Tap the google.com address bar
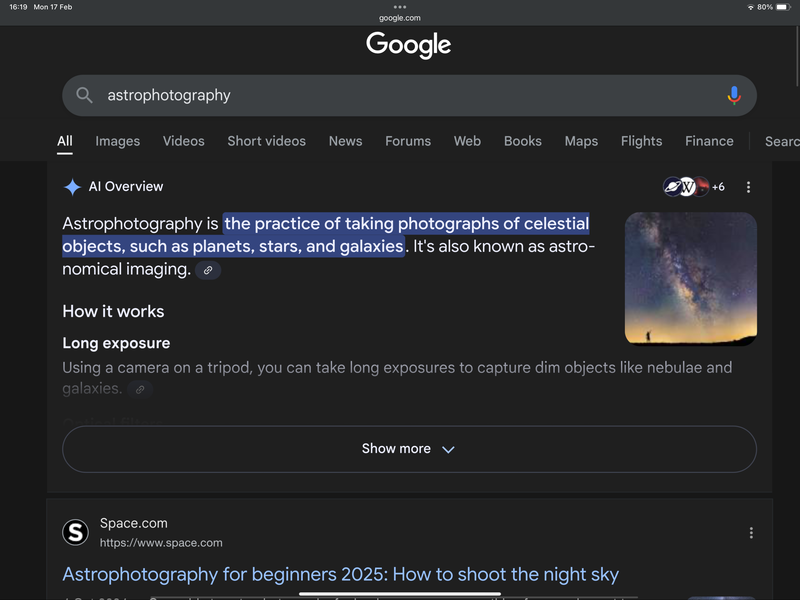Image resolution: width=800 pixels, height=600 pixels. (400, 18)
